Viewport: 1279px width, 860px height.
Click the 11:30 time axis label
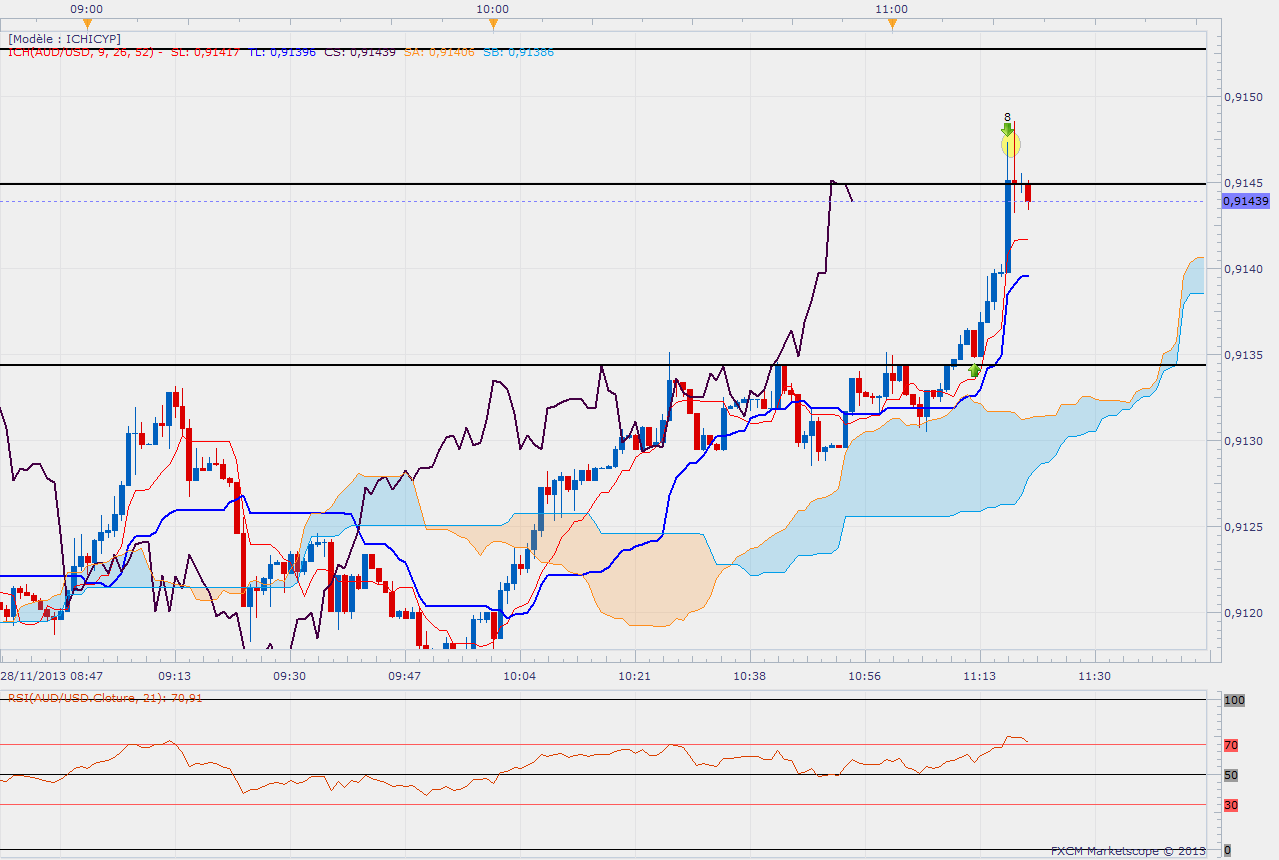click(1095, 676)
